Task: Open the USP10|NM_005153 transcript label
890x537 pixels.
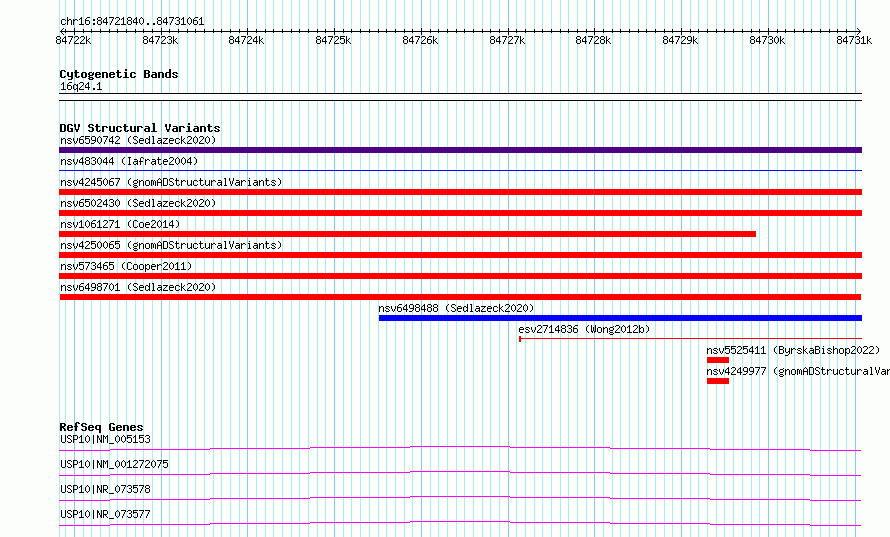Action: coord(106,439)
